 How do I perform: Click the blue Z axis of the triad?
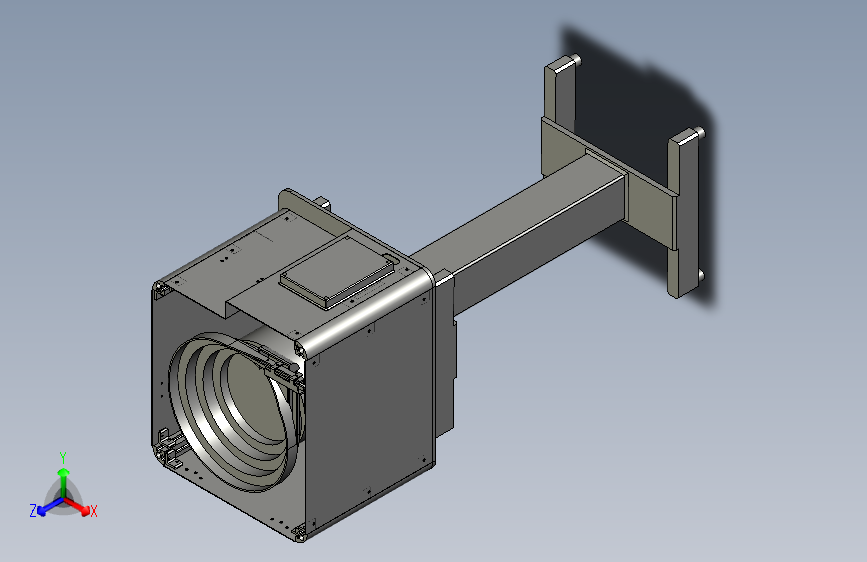pos(50,507)
